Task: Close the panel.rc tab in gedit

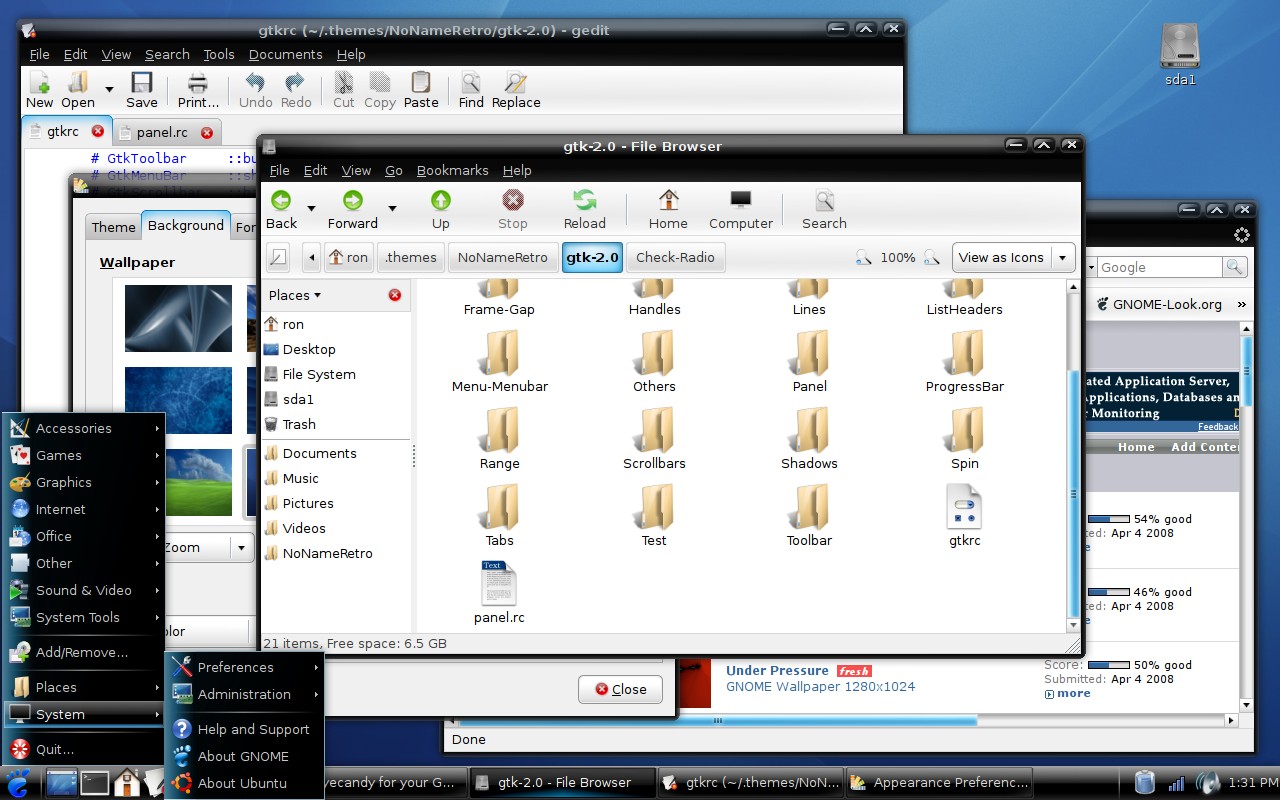Action: tap(206, 132)
